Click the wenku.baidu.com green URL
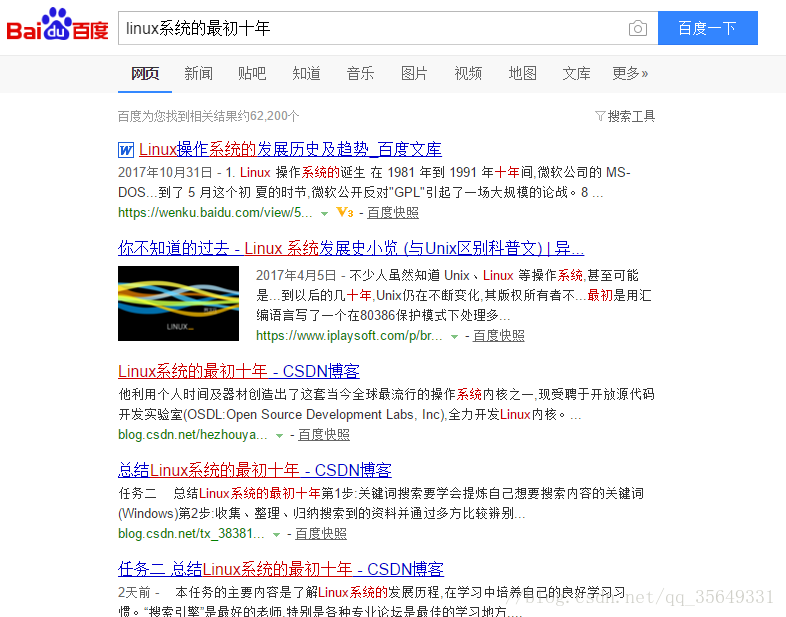 (x=215, y=213)
